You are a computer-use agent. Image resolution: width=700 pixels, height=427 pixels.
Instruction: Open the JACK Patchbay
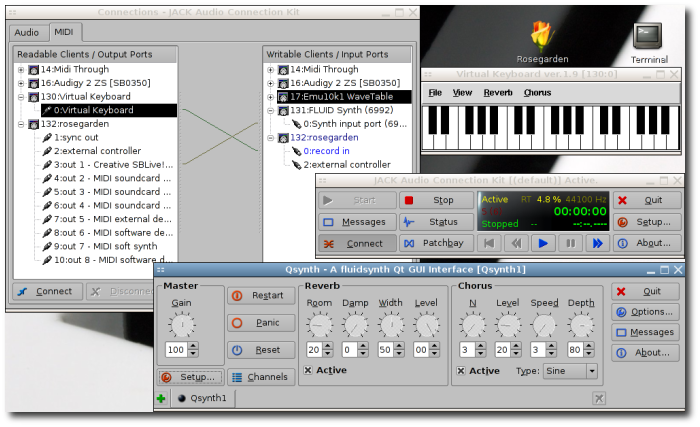coord(436,243)
